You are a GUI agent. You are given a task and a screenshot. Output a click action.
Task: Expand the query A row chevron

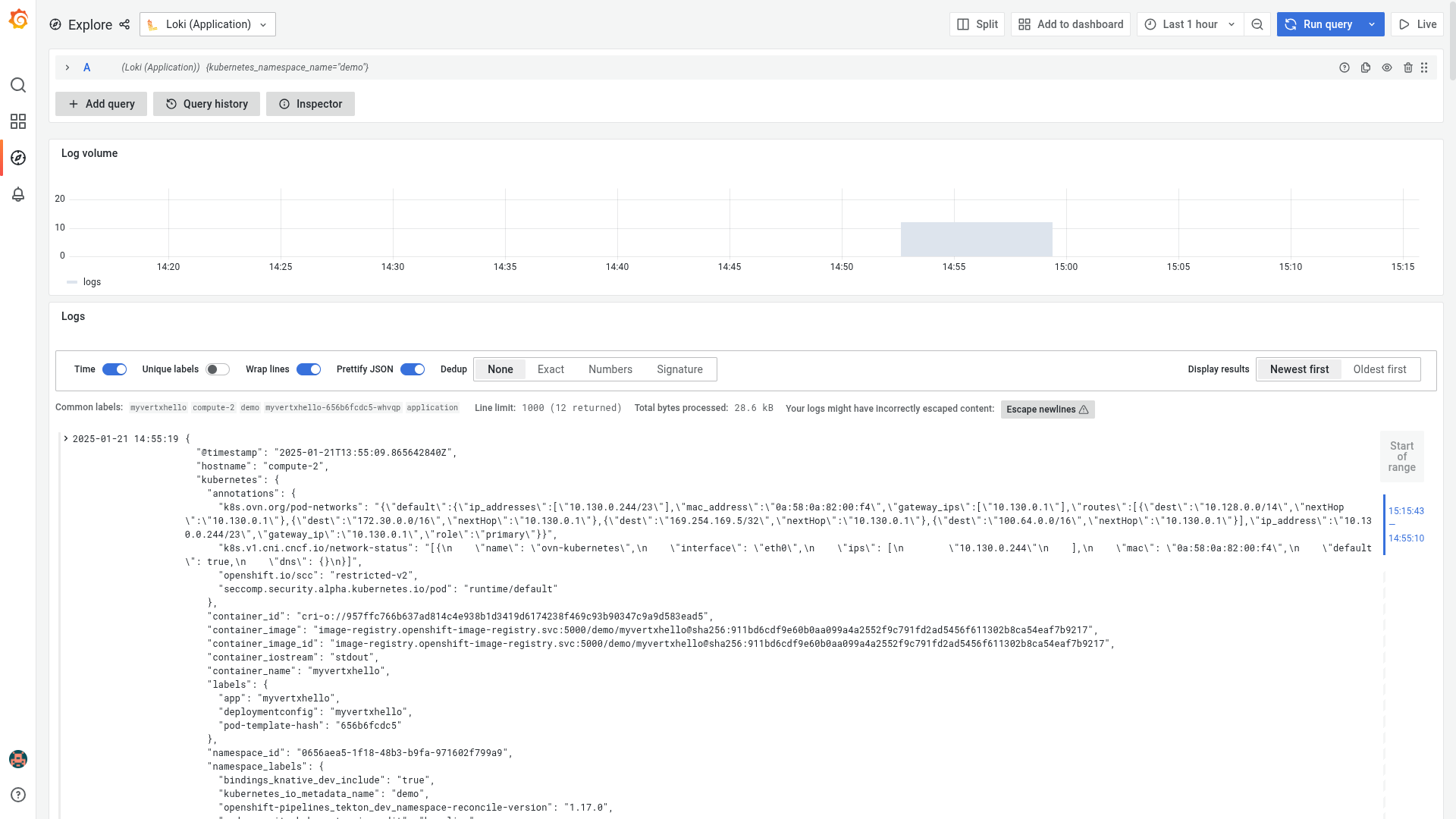tap(67, 67)
